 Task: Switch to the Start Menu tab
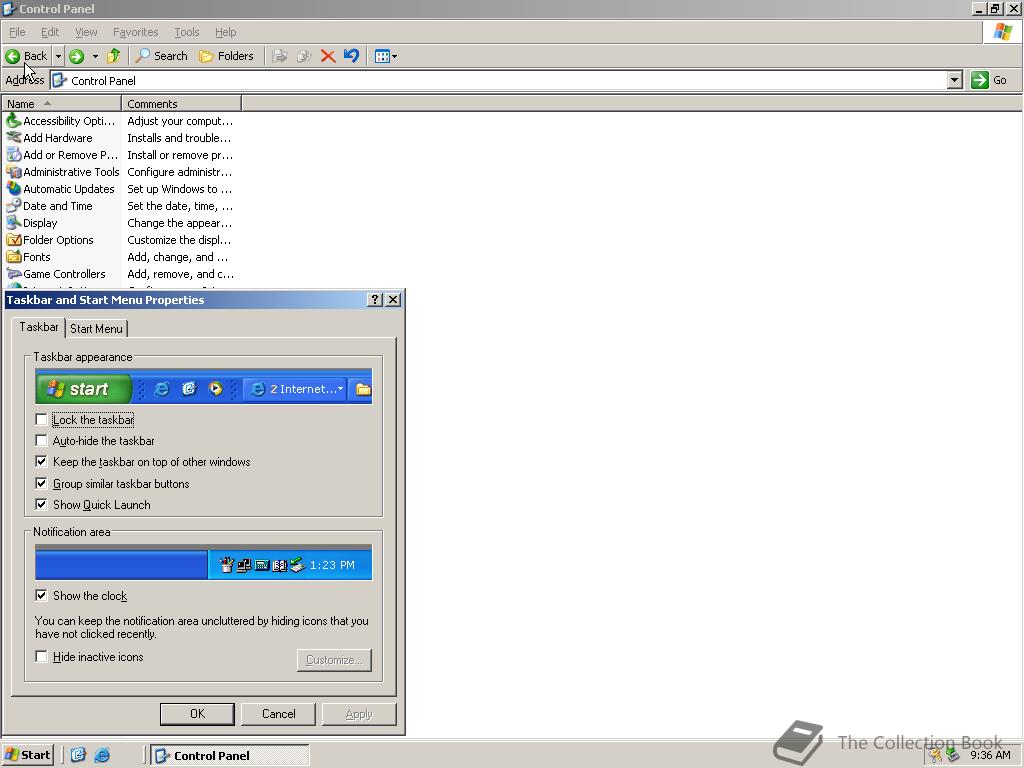[x=97, y=328]
